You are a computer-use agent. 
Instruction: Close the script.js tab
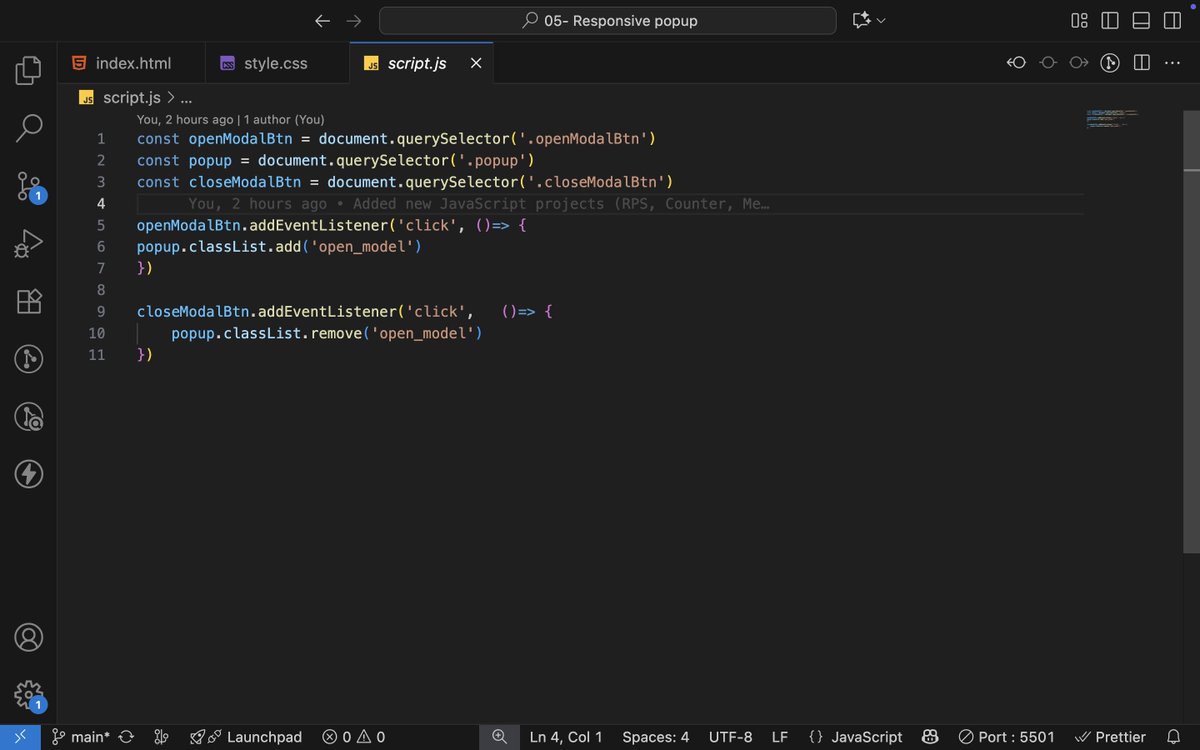(x=476, y=63)
